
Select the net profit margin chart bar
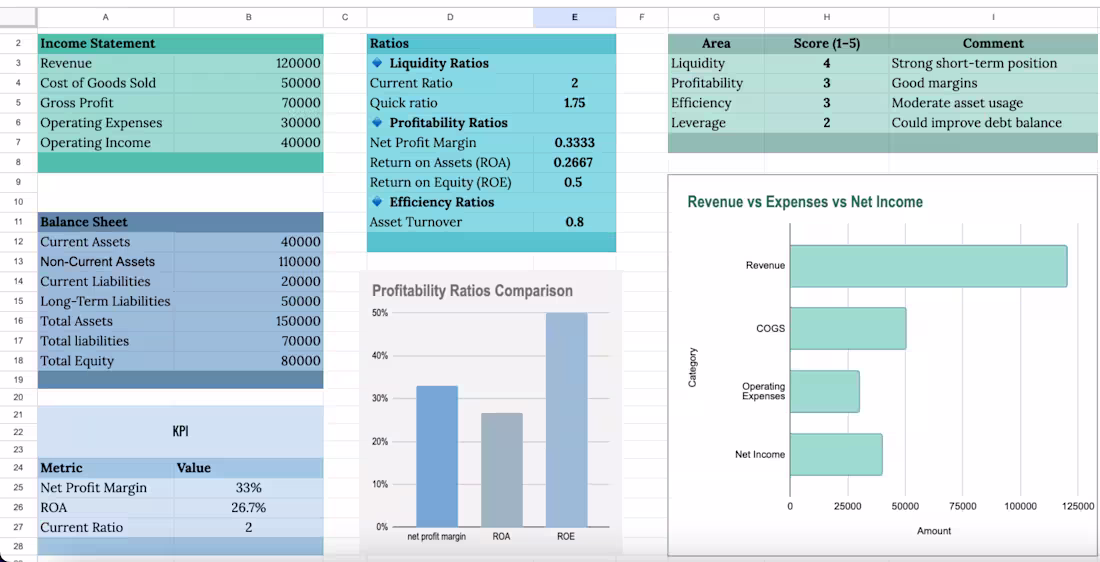click(x=437, y=456)
